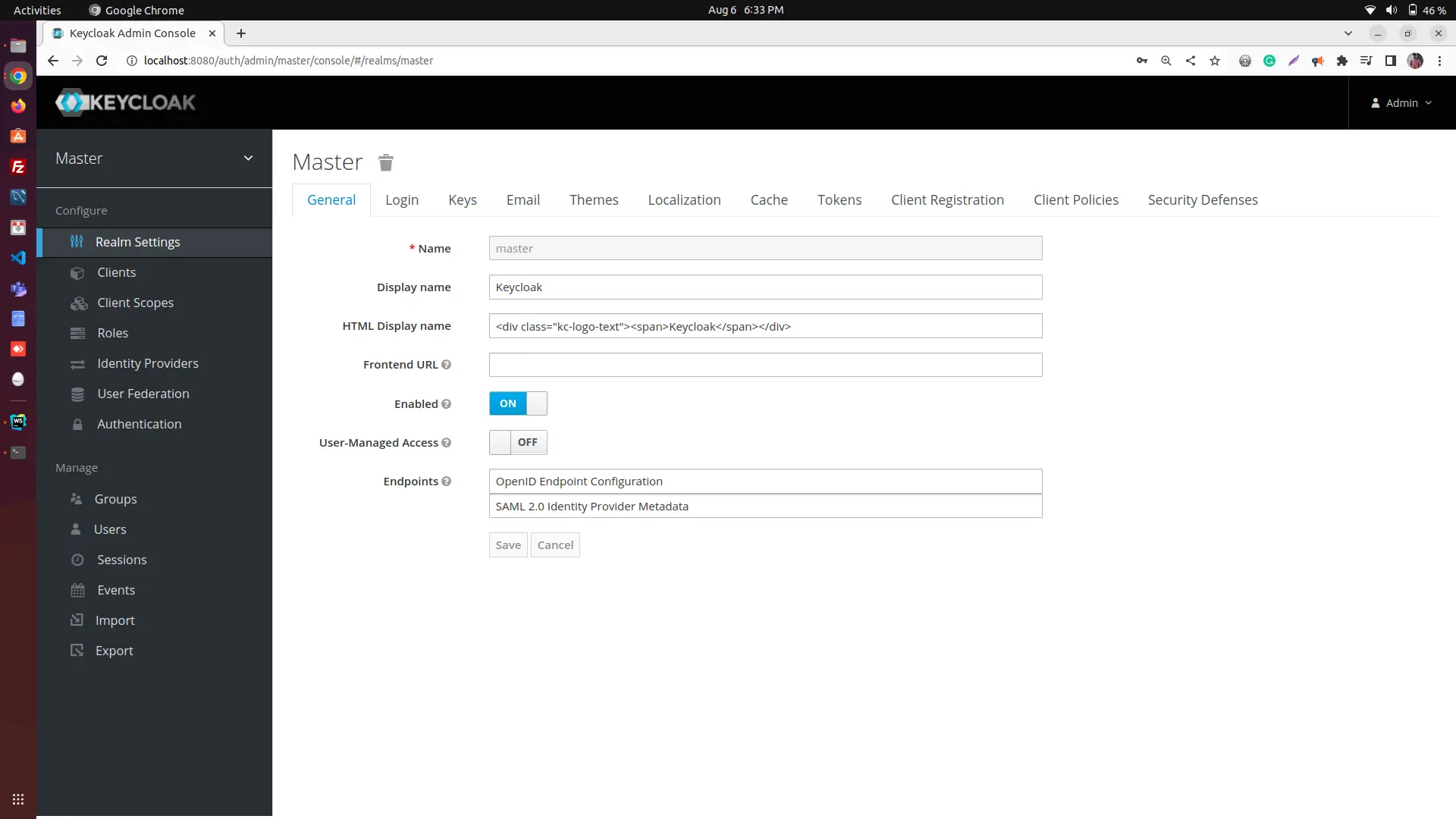Open Visual Studio Code from dock
This screenshot has width=1456, height=819.
(x=18, y=258)
